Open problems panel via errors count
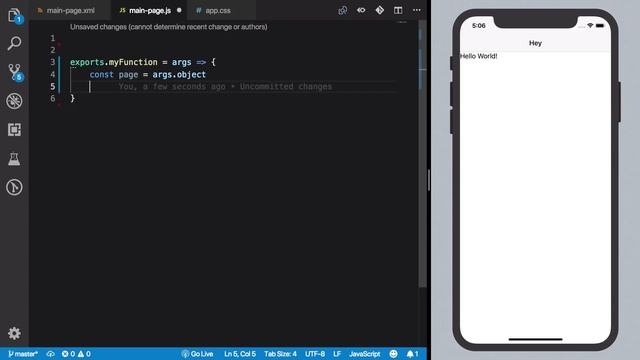This screenshot has width=640, height=360. pos(69,354)
